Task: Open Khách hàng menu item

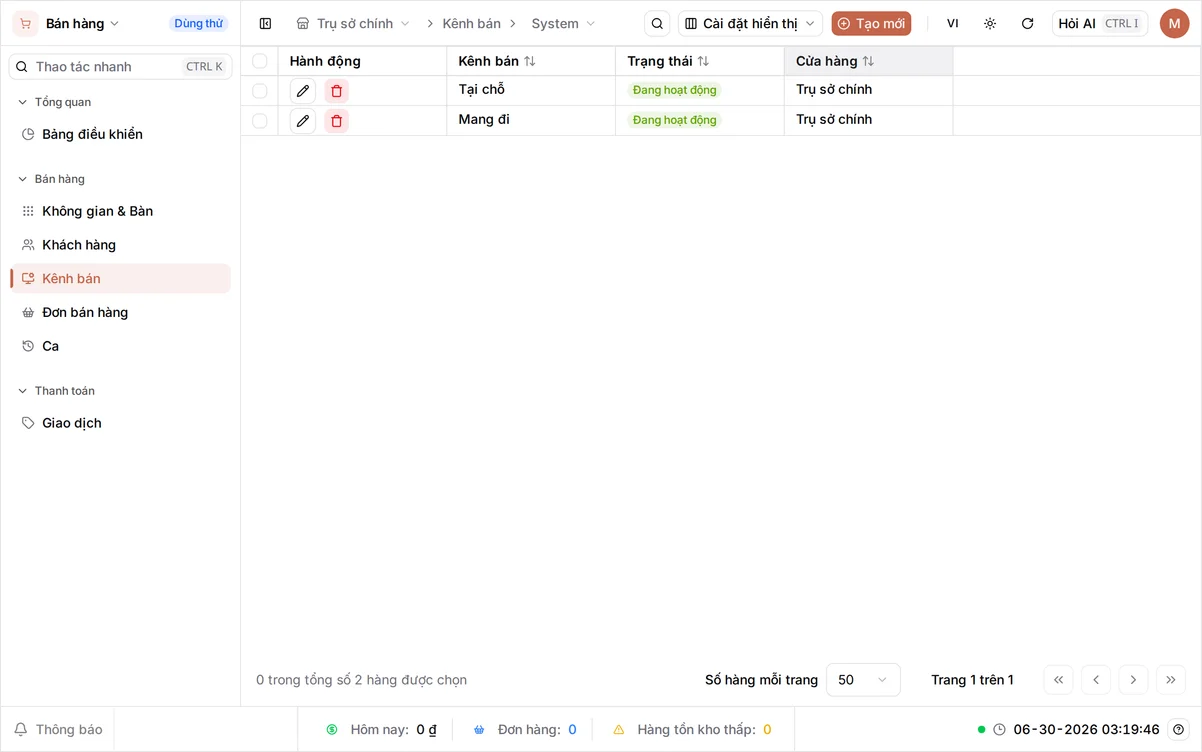Action: (x=120, y=245)
